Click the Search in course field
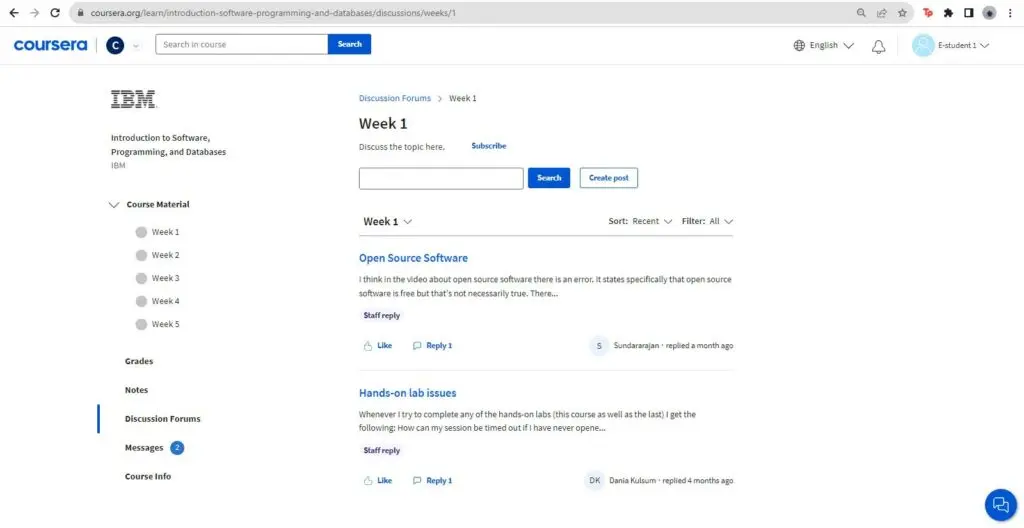The image size is (1024, 528). [242, 44]
